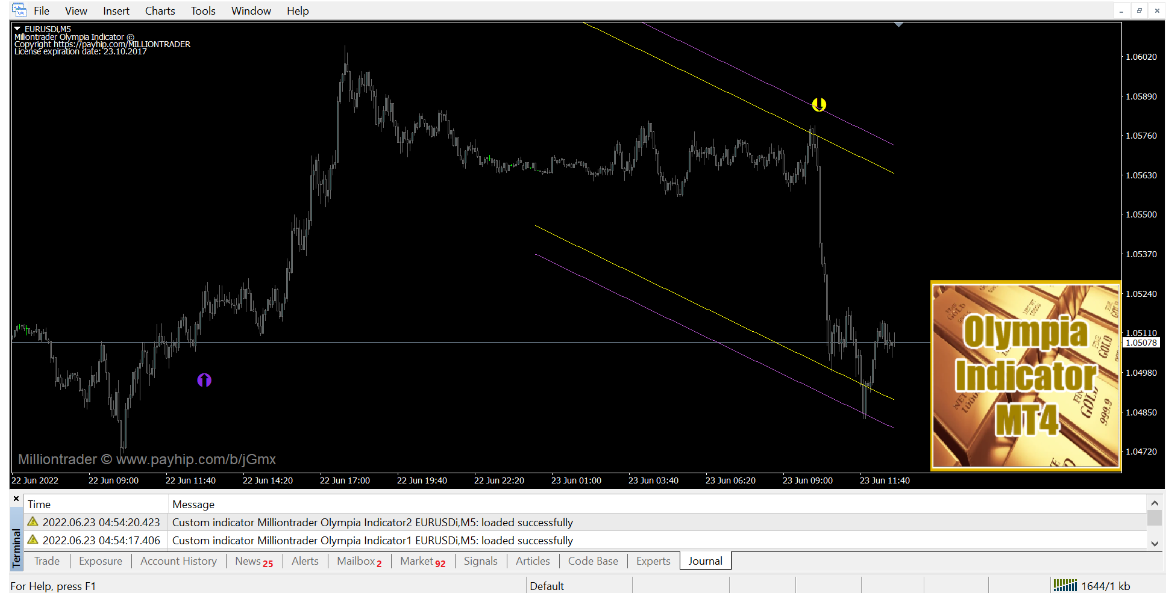Switch to the Signals tab
Screen dimensions: 1176x593
[481, 561]
